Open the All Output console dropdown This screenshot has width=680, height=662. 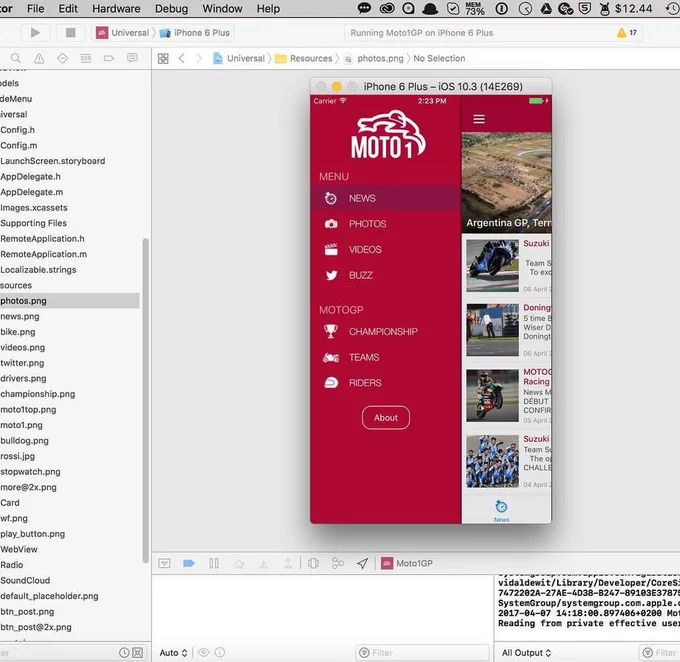(x=526, y=652)
